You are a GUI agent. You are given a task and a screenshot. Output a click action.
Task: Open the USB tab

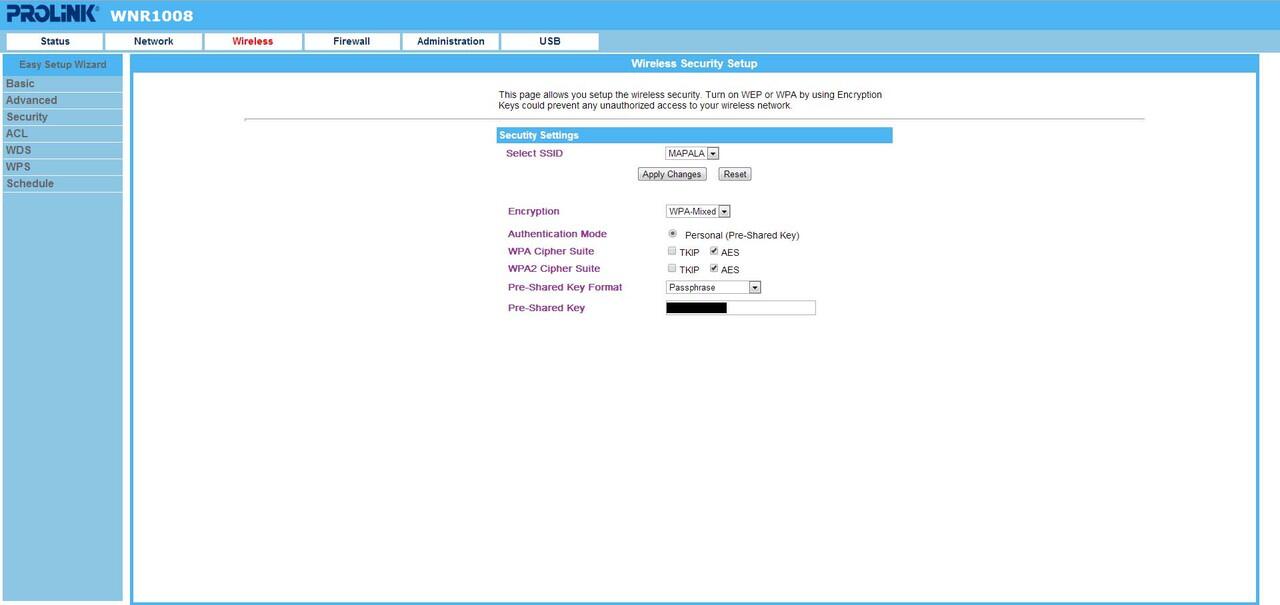pos(549,41)
